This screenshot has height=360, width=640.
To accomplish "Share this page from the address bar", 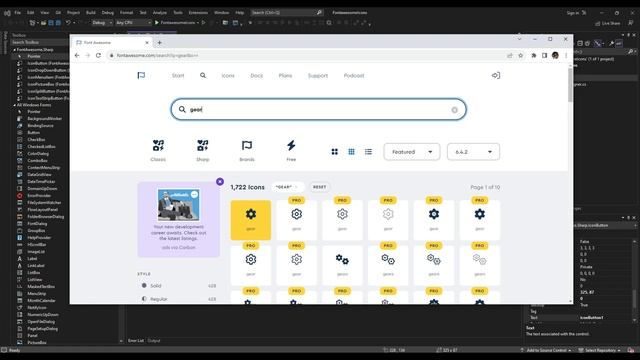I will (x=509, y=56).
